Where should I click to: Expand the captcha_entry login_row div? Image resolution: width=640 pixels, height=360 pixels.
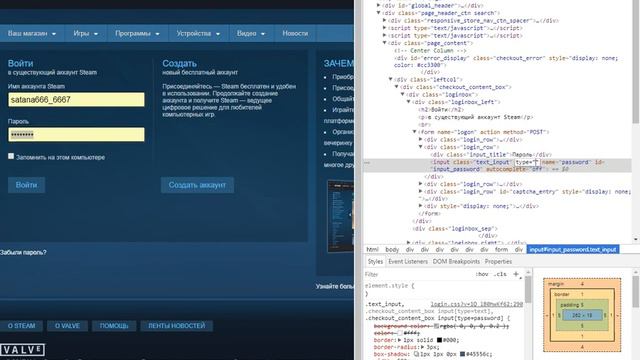(421, 191)
